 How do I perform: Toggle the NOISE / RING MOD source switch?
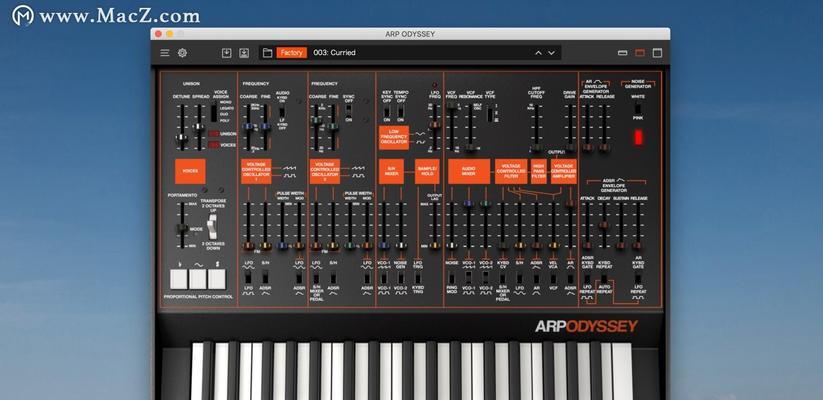[451, 278]
